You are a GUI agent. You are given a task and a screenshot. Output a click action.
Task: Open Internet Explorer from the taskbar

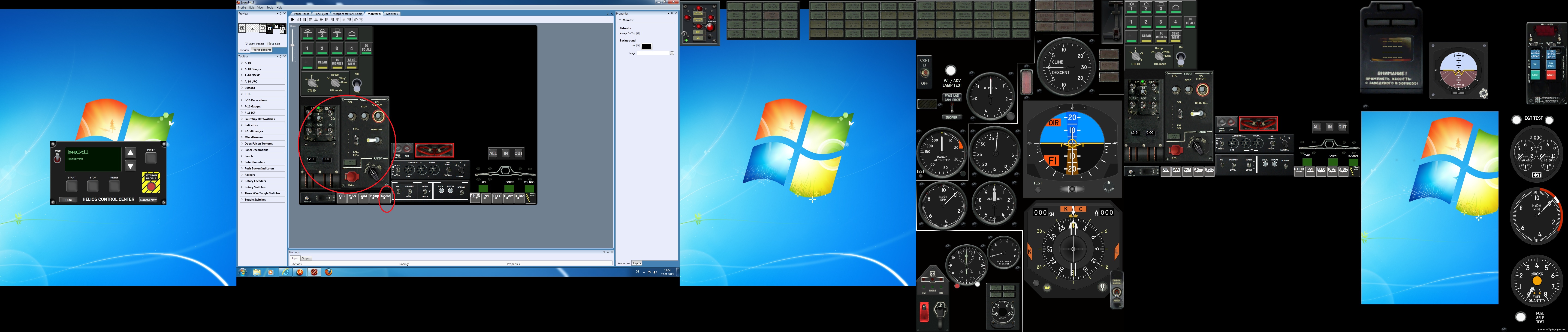[x=286, y=272]
